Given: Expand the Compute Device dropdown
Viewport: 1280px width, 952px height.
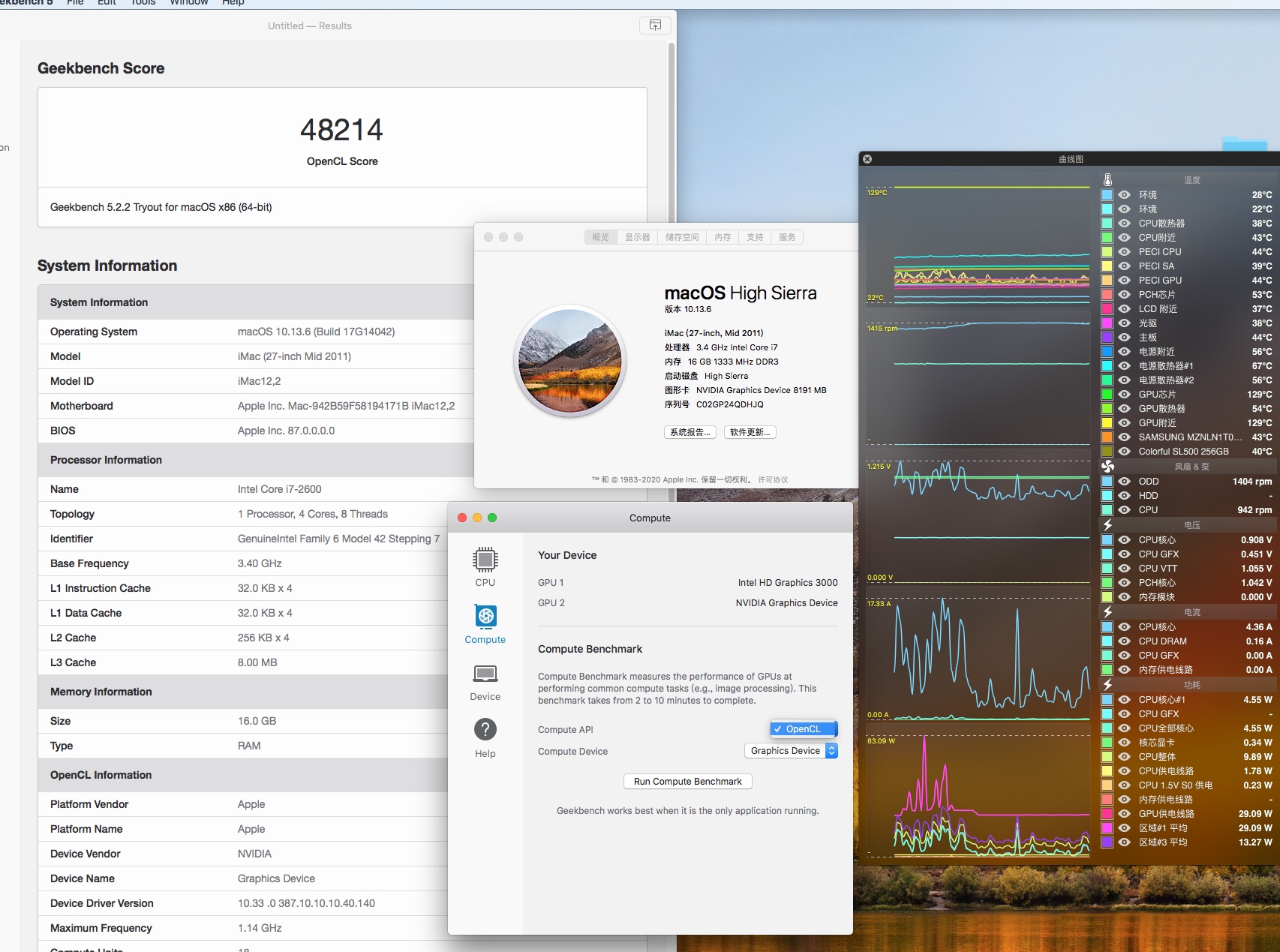Looking at the screenshot, I should click(x=791, y=751).
